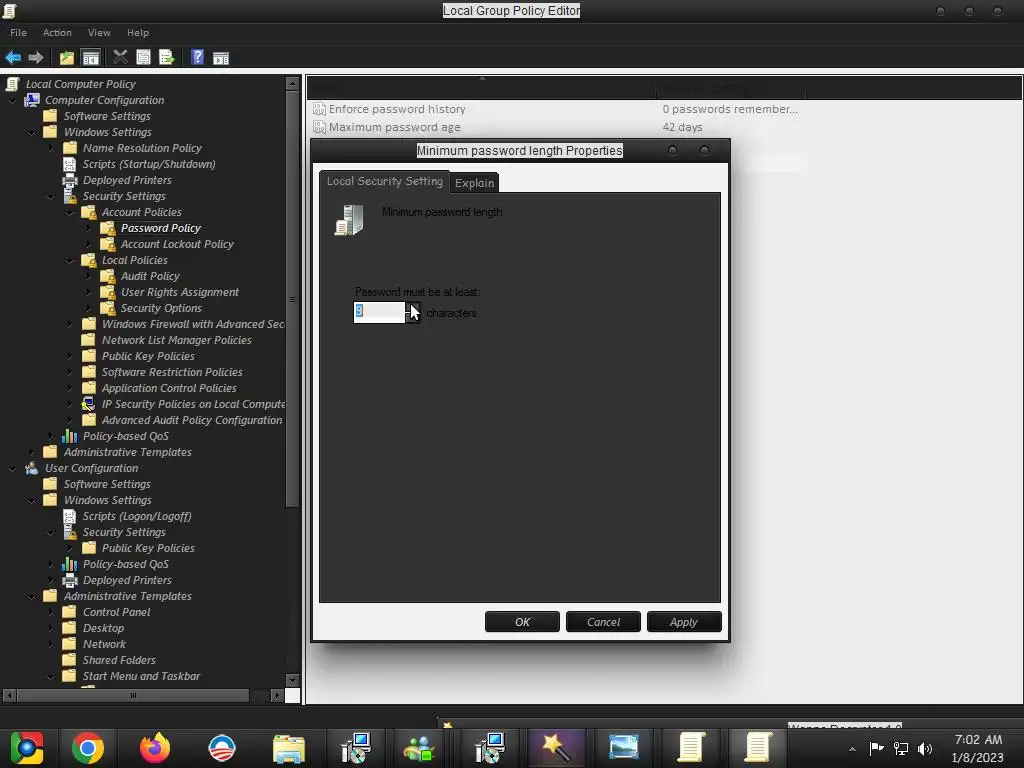This screenshot has width=1024, height=768.
Task: Expand Administrative Templates under Computer Configuration
Action: (x=32, y=452)
